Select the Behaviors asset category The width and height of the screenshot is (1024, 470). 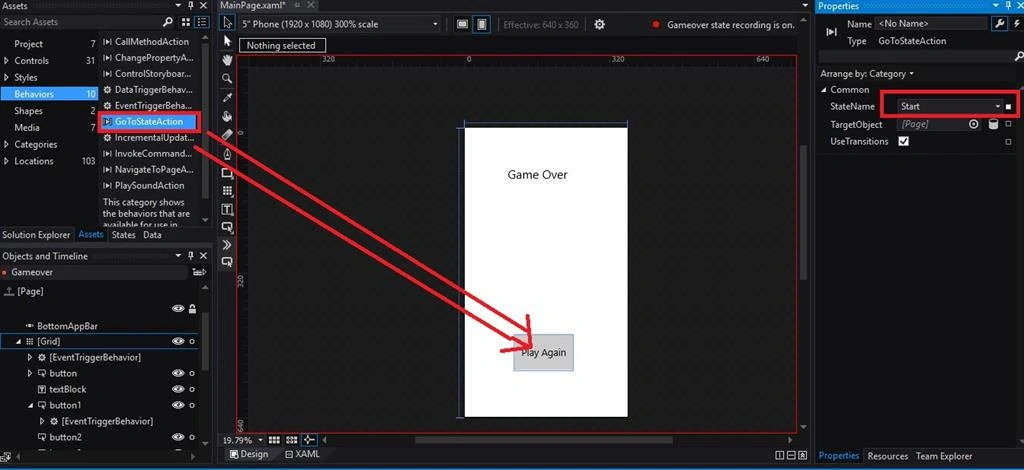click(50, 94)
